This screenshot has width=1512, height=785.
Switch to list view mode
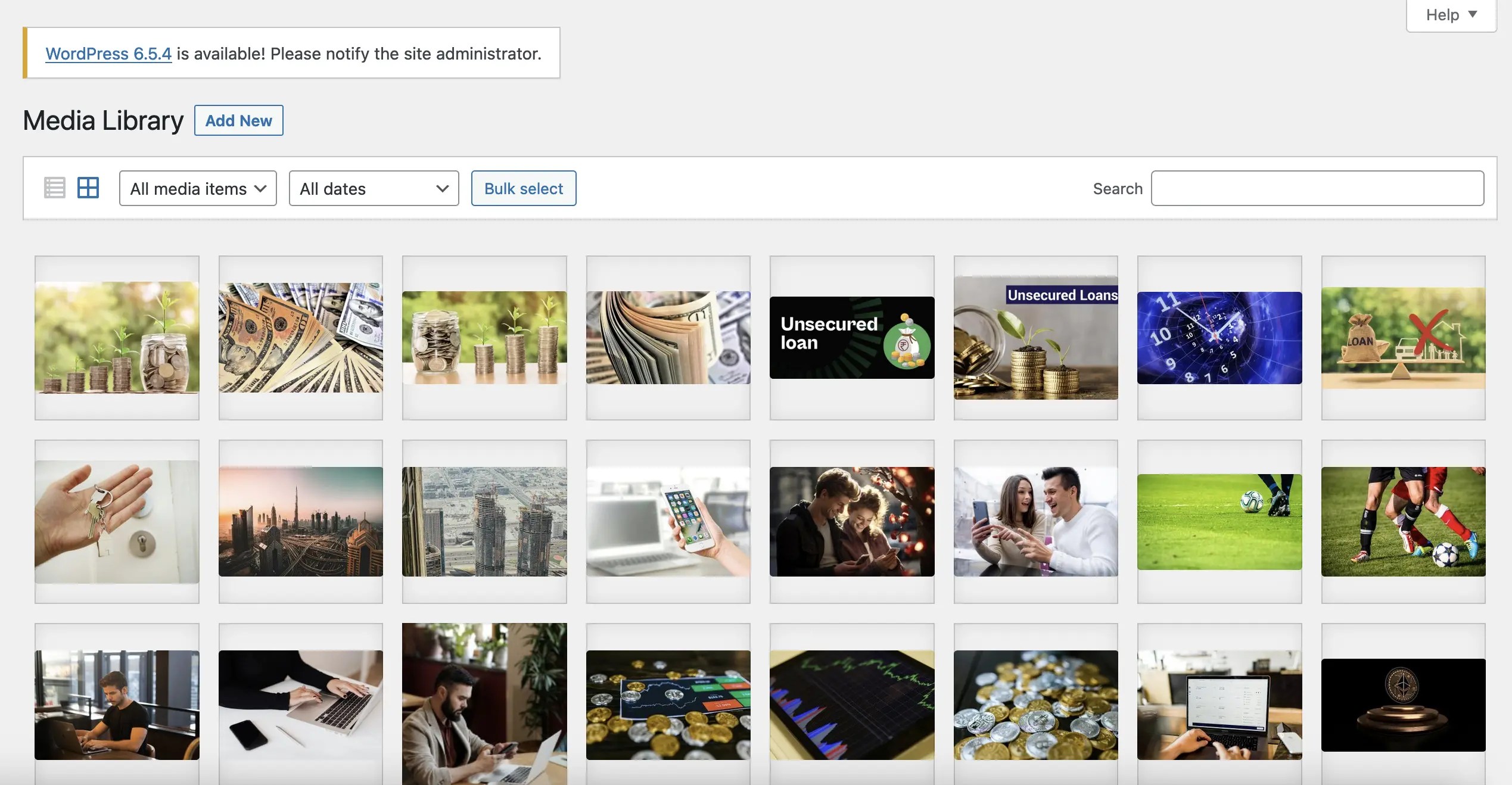point(54,188)
